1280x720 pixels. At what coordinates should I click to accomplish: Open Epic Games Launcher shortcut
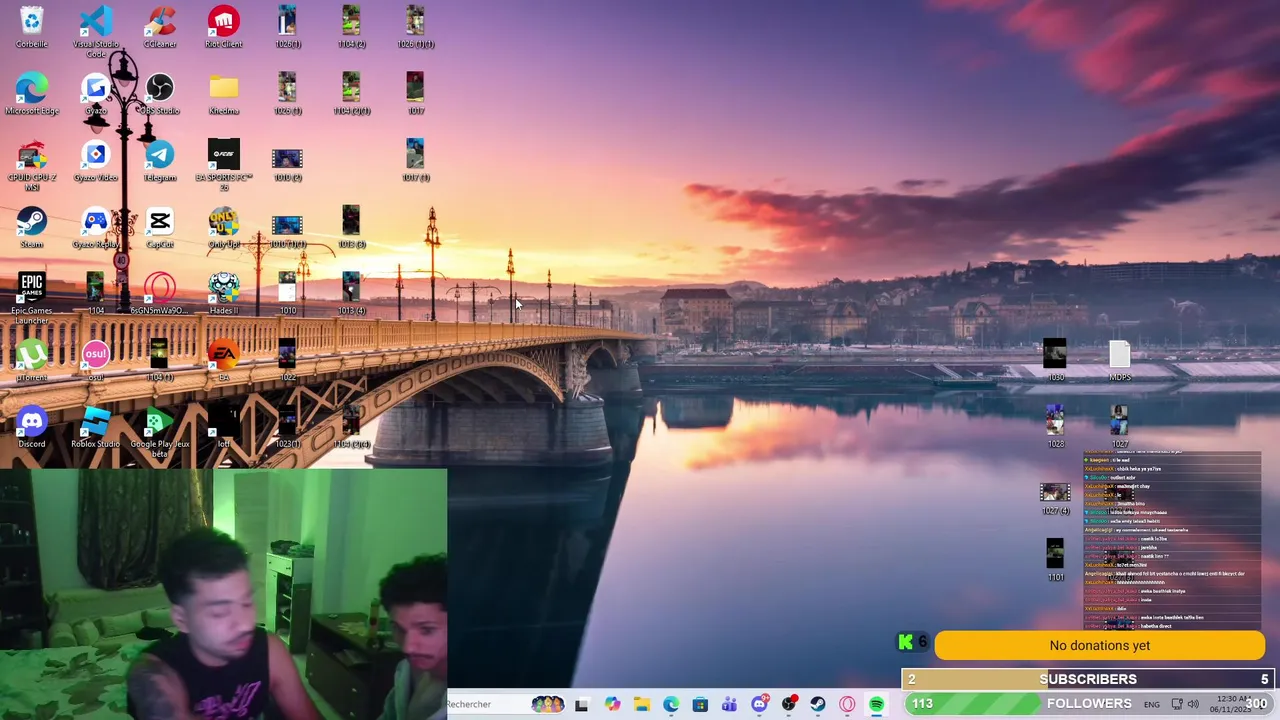[32, 298]
